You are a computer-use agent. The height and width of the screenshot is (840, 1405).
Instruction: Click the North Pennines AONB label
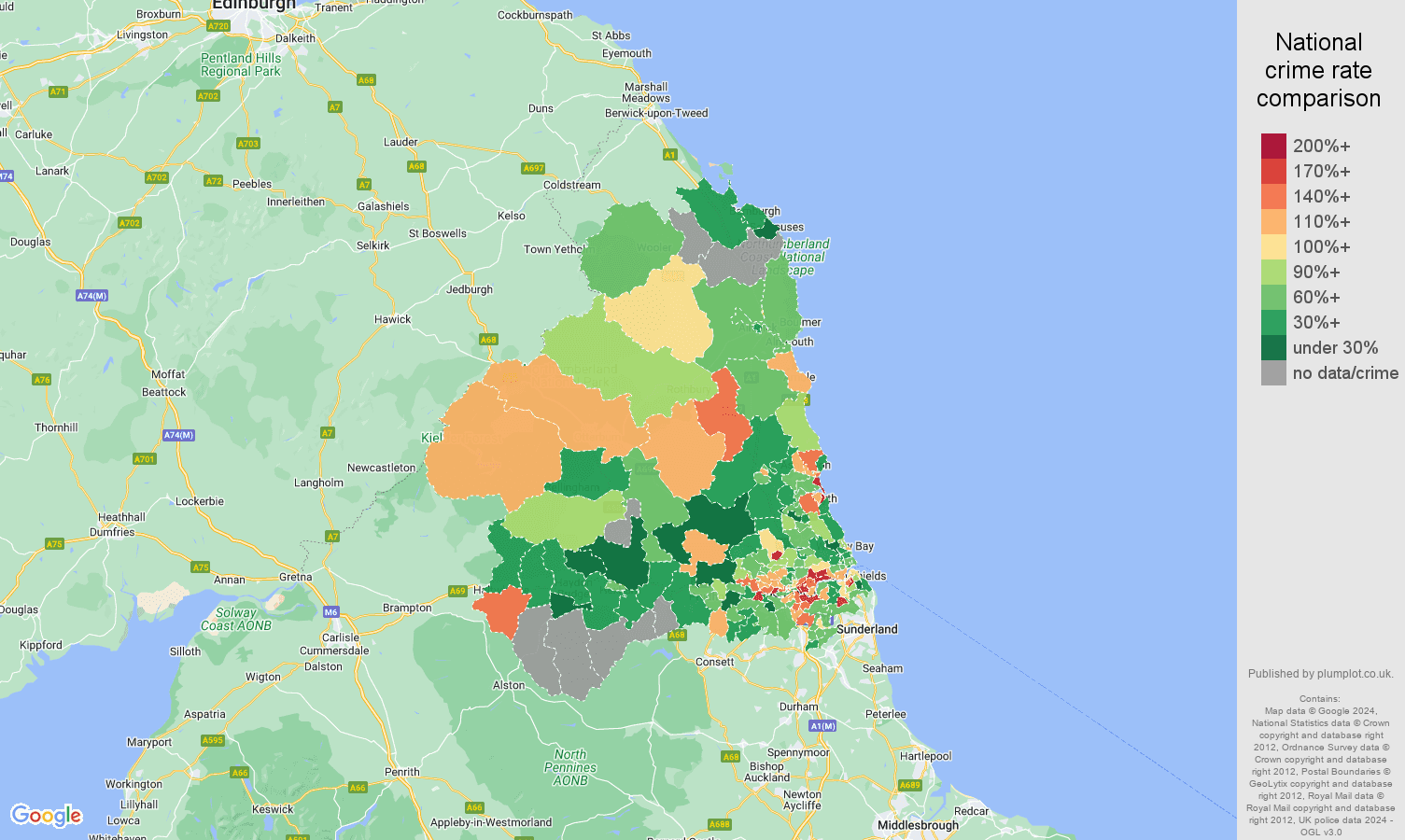pyautogui.click(x=570, y=767)
